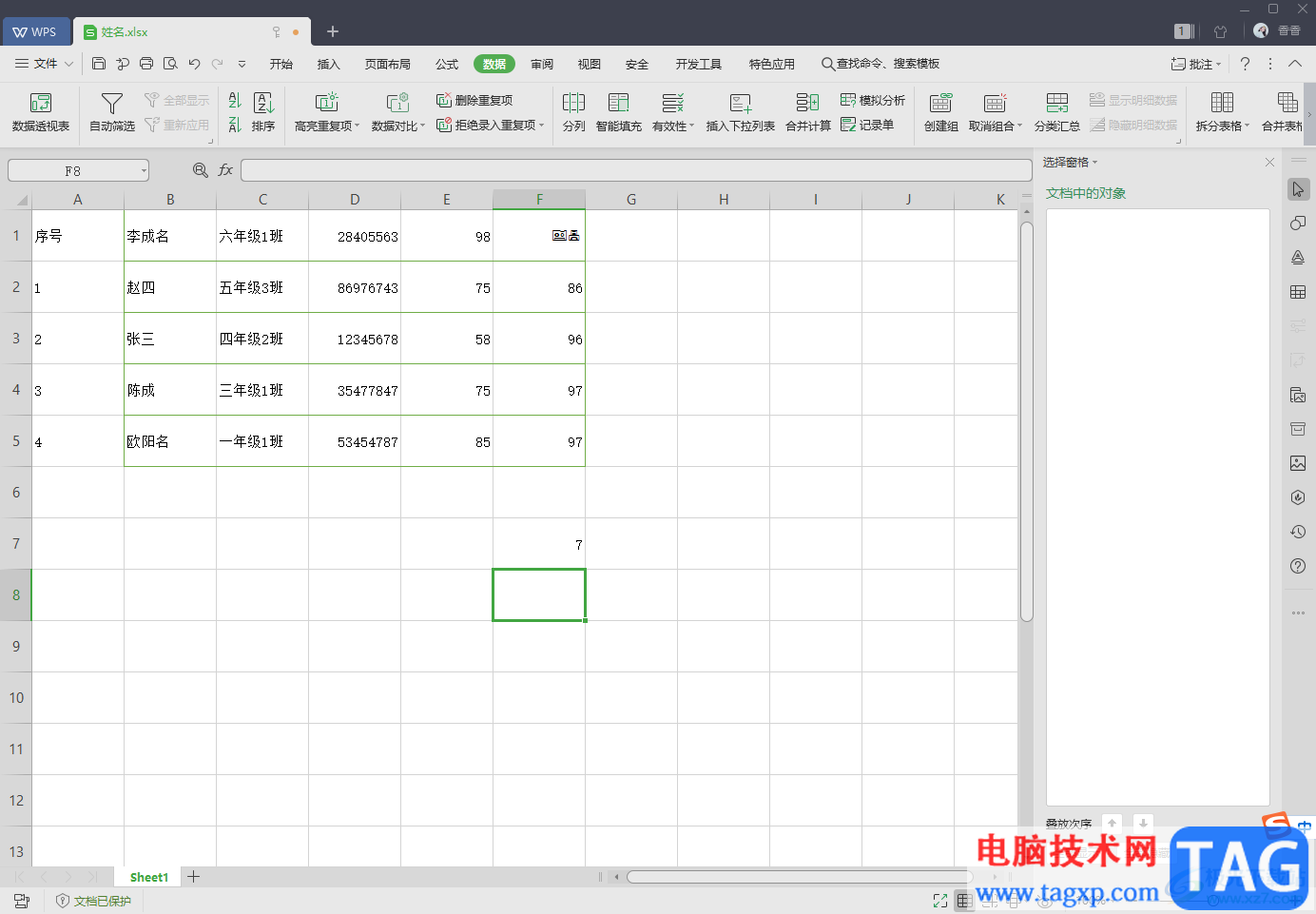Click the search commands box 查找命令
The image size is (1316, 914).
click(881, 64)
